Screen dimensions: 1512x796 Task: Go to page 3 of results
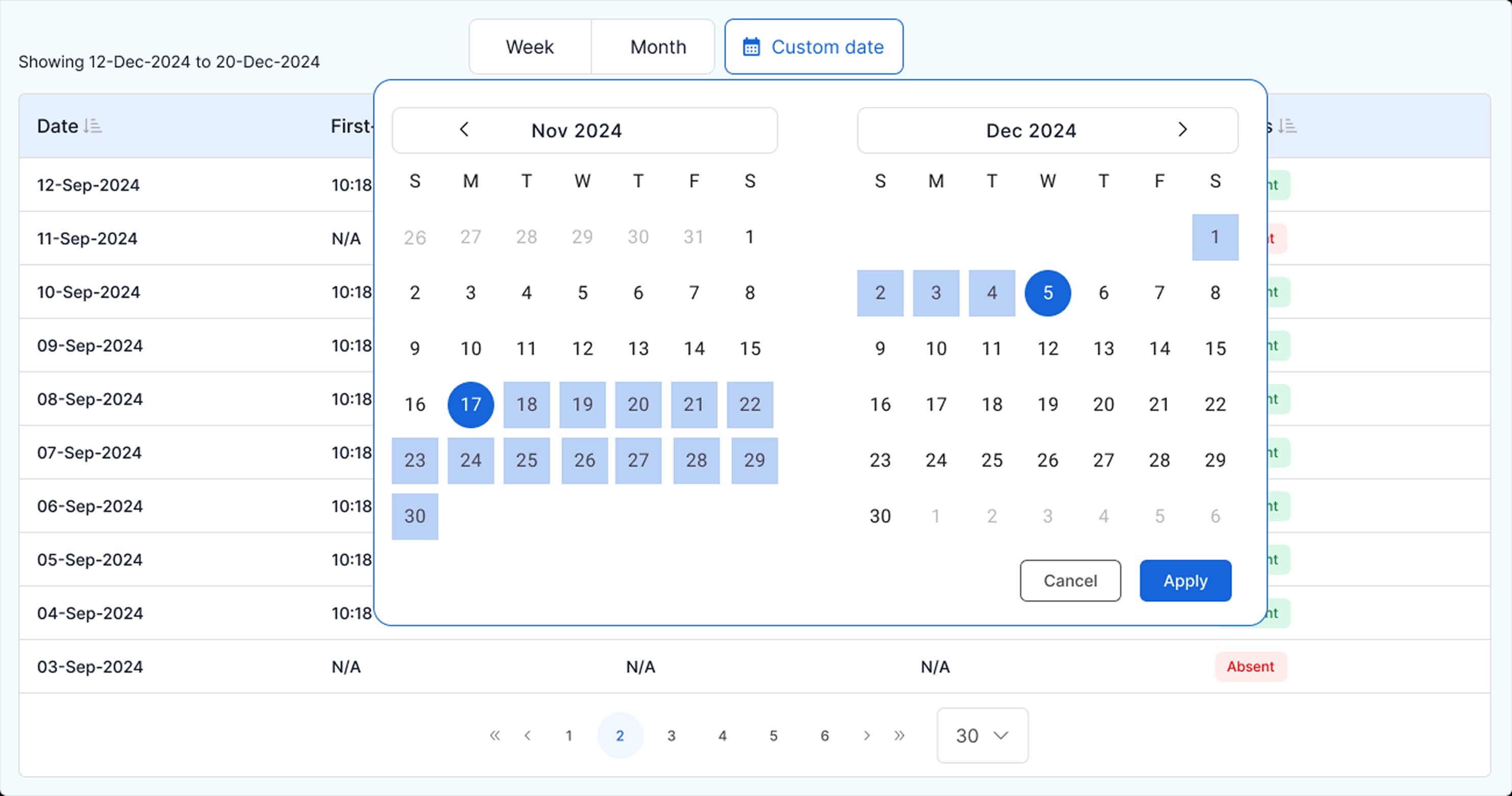coord(671,736)
